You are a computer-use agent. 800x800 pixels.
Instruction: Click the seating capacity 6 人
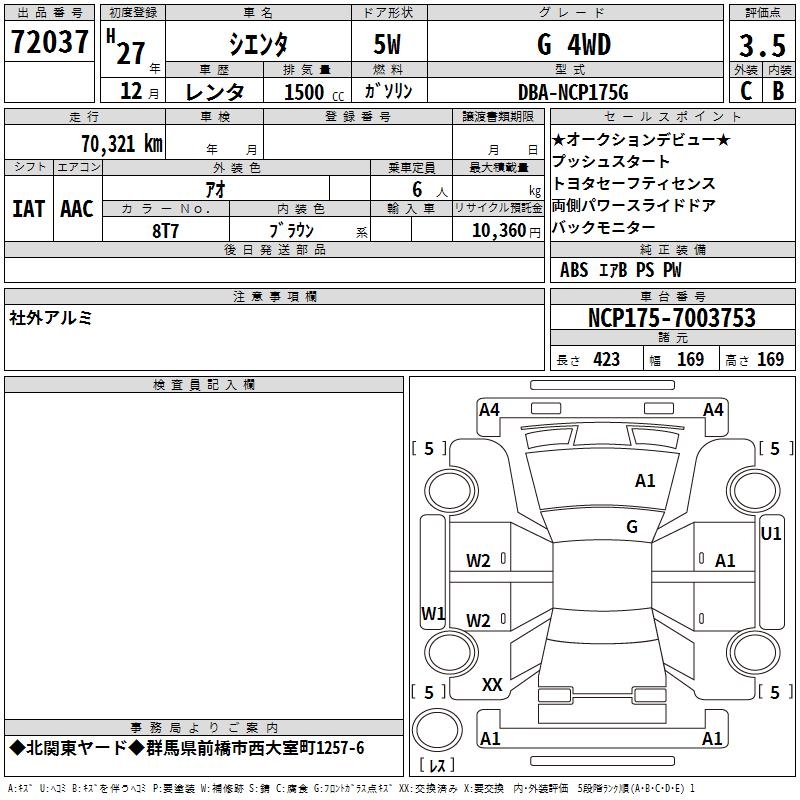point(430,189)
